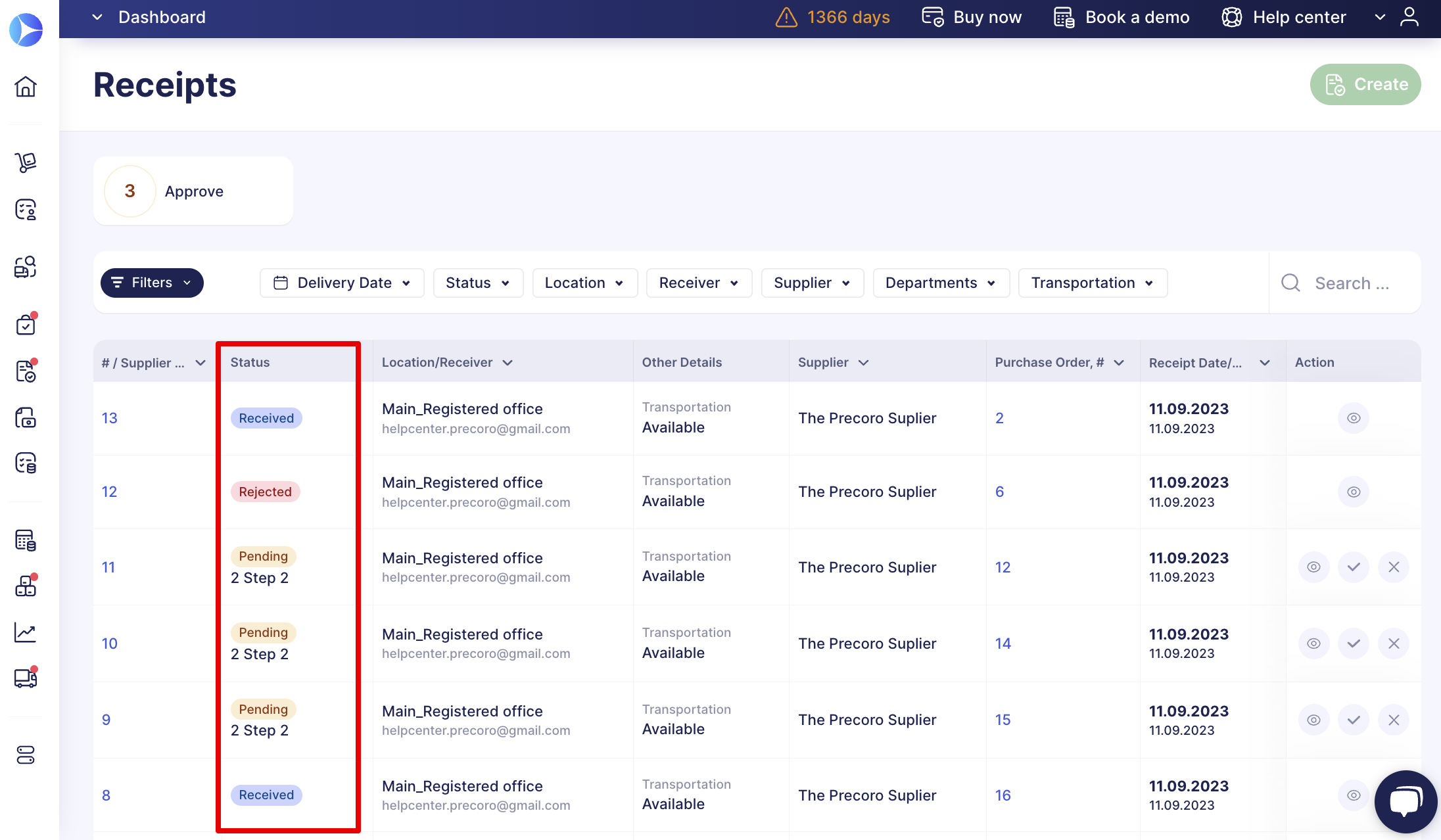The height and width of the screenshot is (840, 1441).
Task: Open the Help center menu
Action: pyautogui.click(x=1284, y=17)
